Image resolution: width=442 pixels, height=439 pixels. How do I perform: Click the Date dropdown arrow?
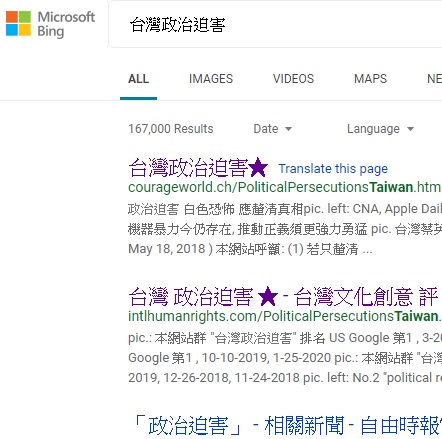(289, 129)
